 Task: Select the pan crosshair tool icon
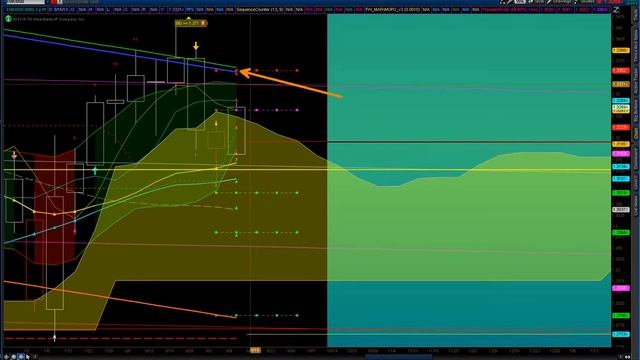[x=6, y=356]
